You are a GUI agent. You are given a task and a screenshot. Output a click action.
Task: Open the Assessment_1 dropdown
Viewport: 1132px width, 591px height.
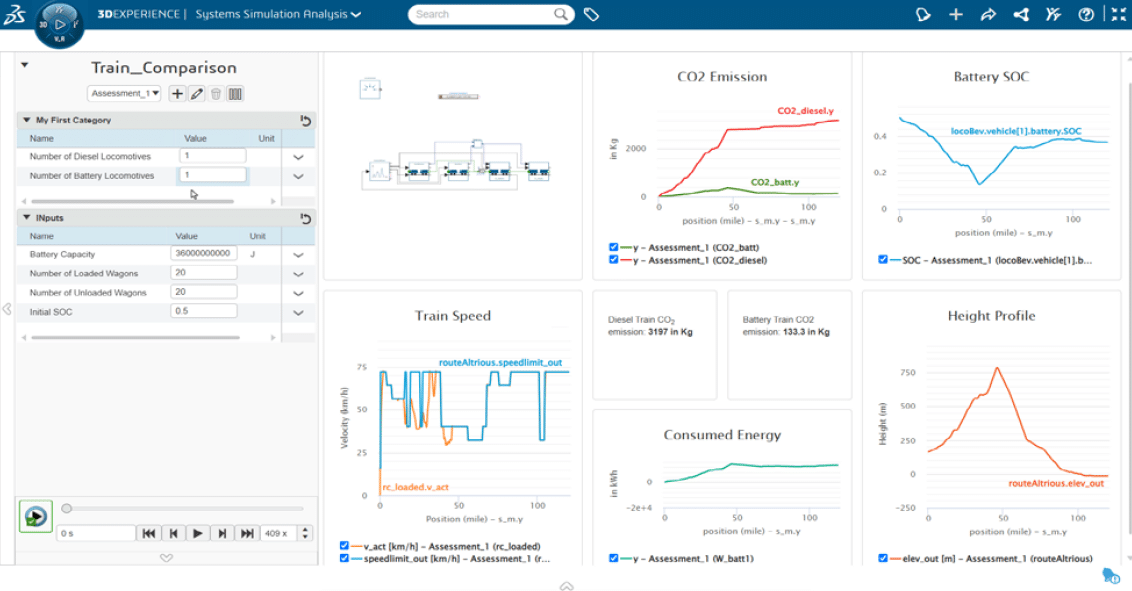click(x=125, y=93)
